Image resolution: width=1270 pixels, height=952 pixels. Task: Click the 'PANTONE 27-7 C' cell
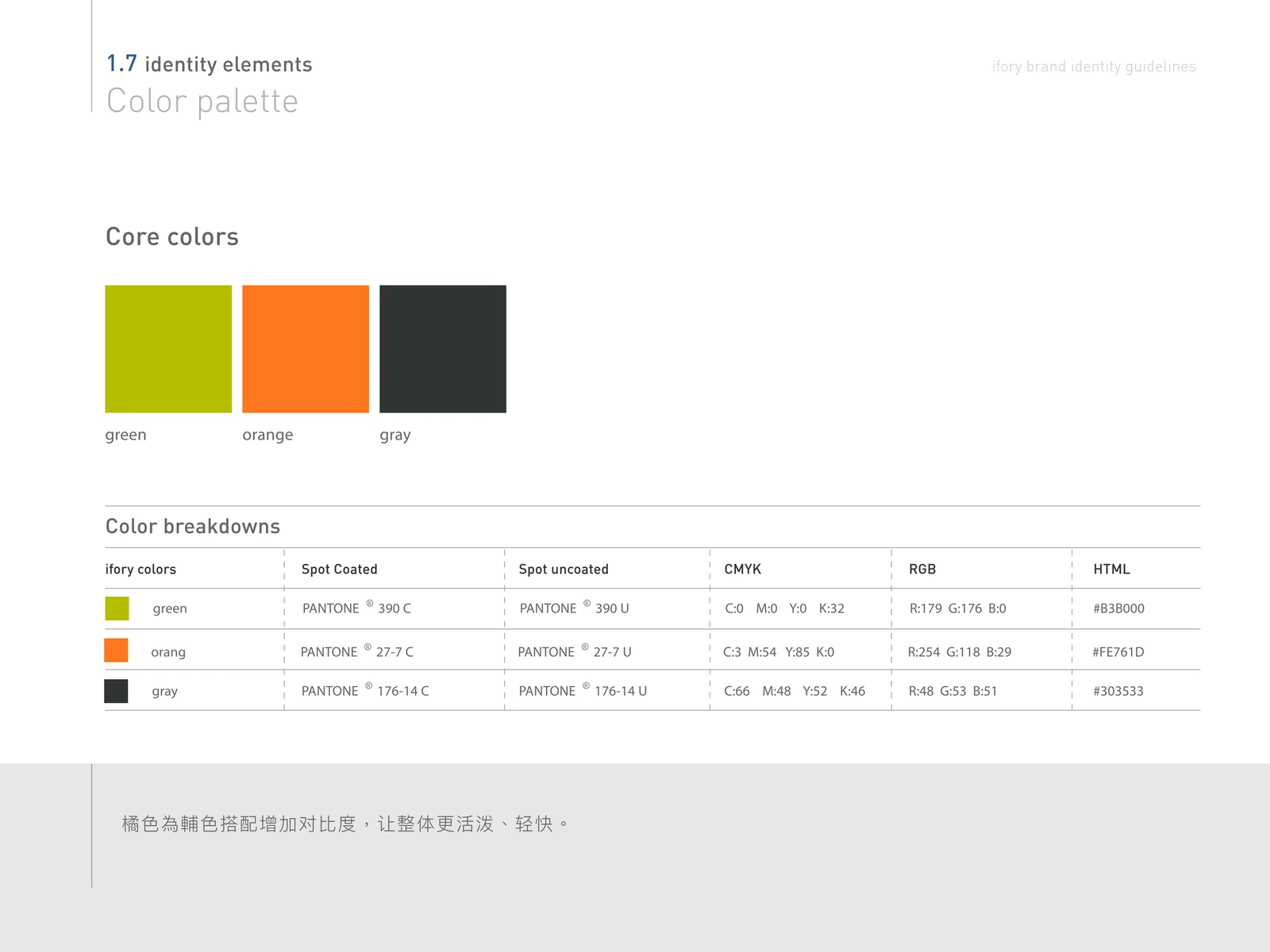357,651
